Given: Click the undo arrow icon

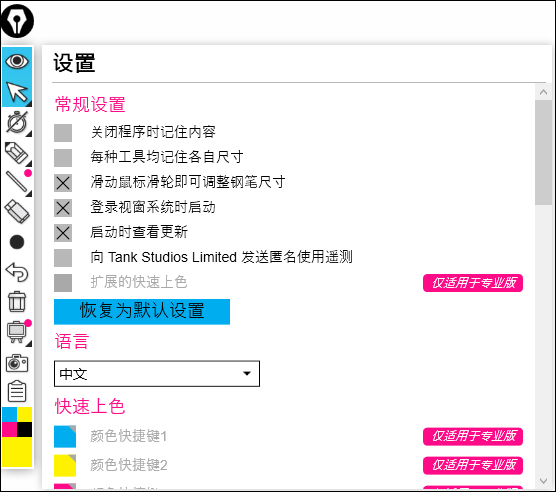Looking at the screenshot, I should [x=17, y=272].
